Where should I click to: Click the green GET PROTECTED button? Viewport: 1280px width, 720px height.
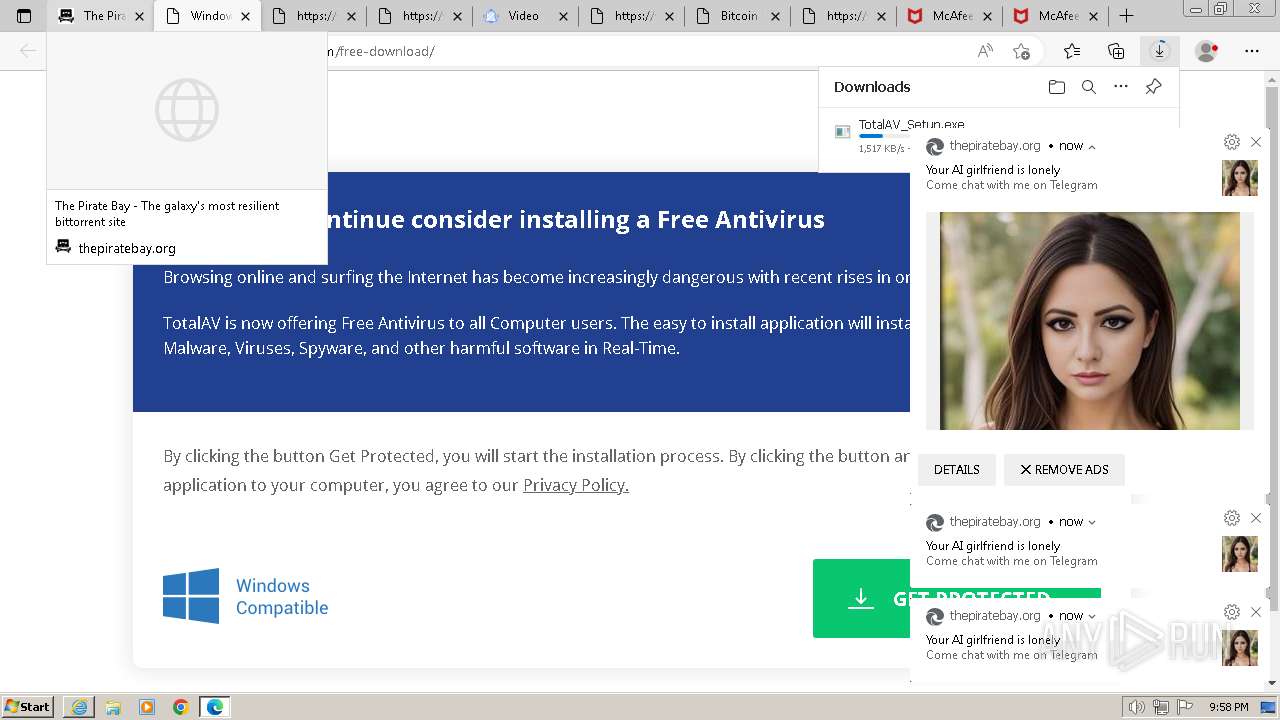[x=862, y=598]
